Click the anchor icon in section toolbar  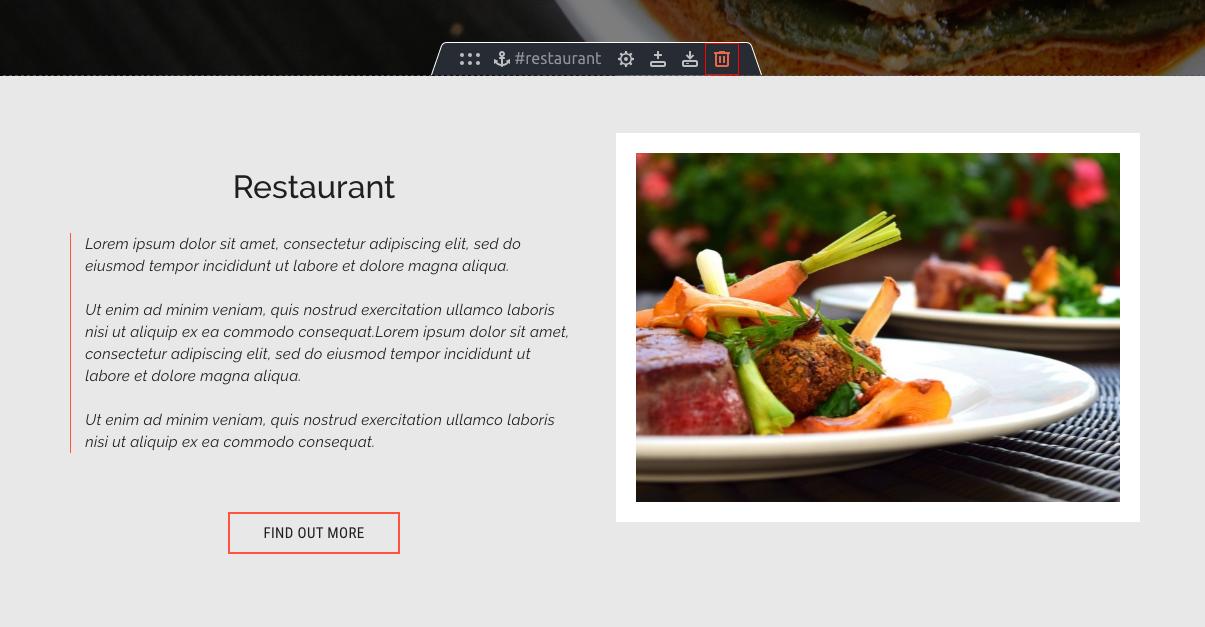[x=502, y=59]
